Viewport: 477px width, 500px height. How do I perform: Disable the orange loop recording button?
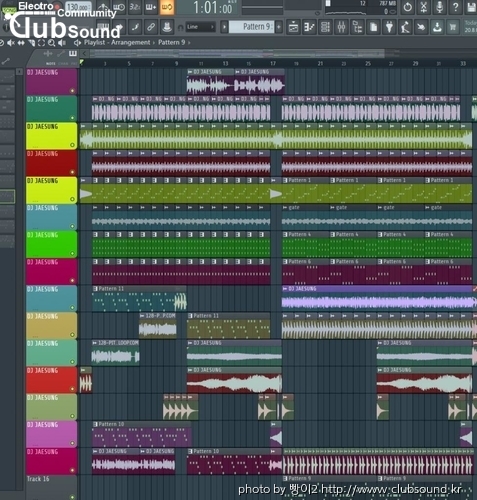167,7
